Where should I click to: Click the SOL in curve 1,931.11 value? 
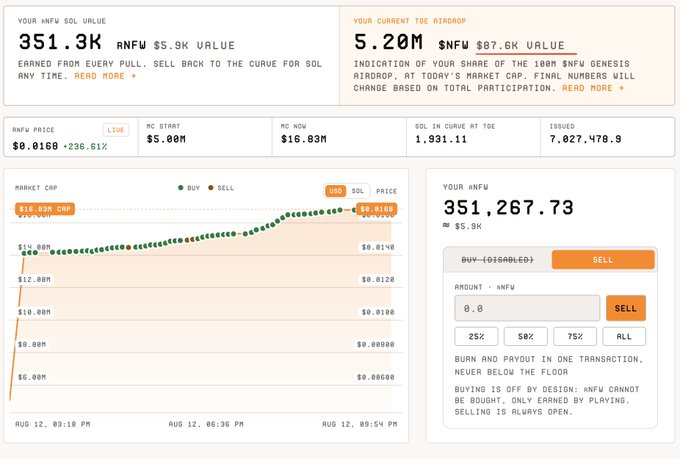pos(441,139)
